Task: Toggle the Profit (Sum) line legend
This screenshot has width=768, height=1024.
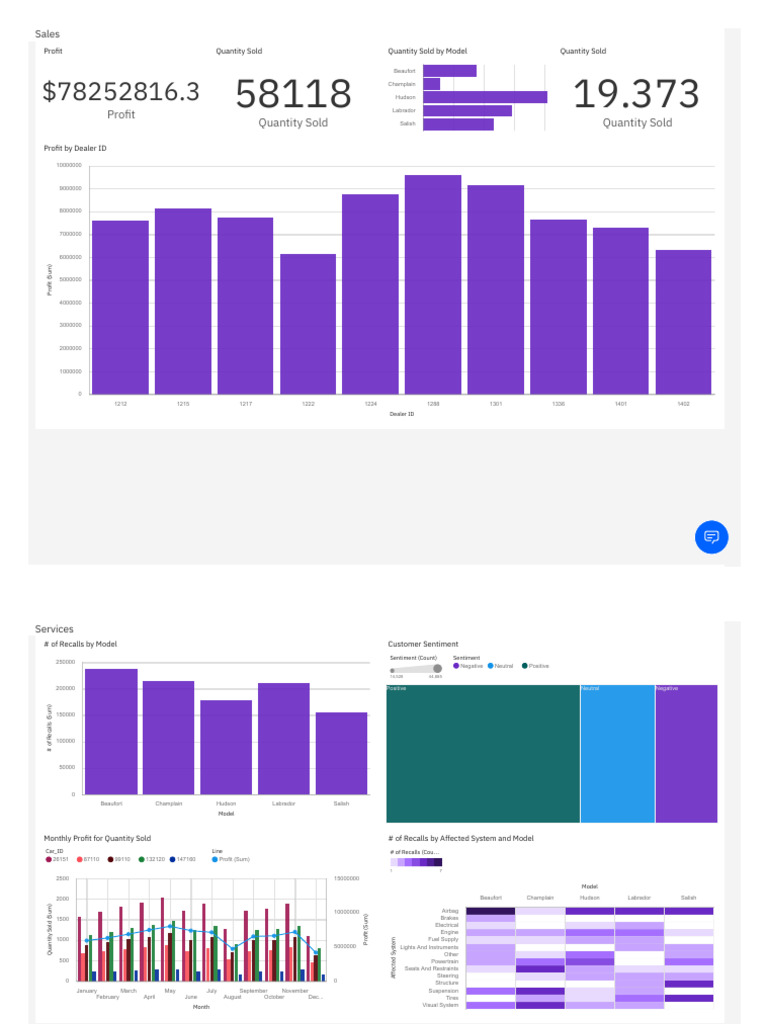Action: [231, 859]
